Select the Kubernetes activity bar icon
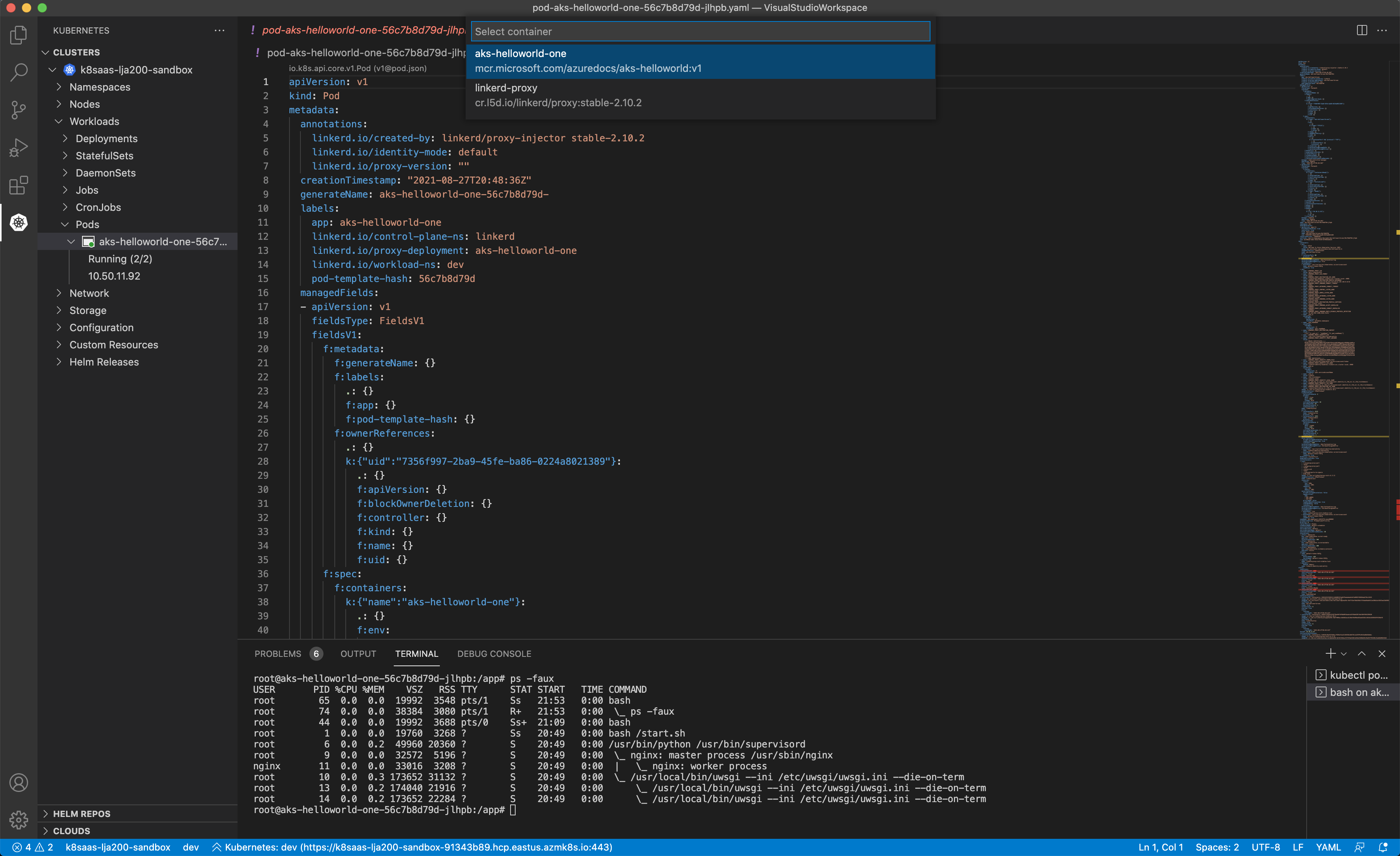 click(x=19, y=223)
